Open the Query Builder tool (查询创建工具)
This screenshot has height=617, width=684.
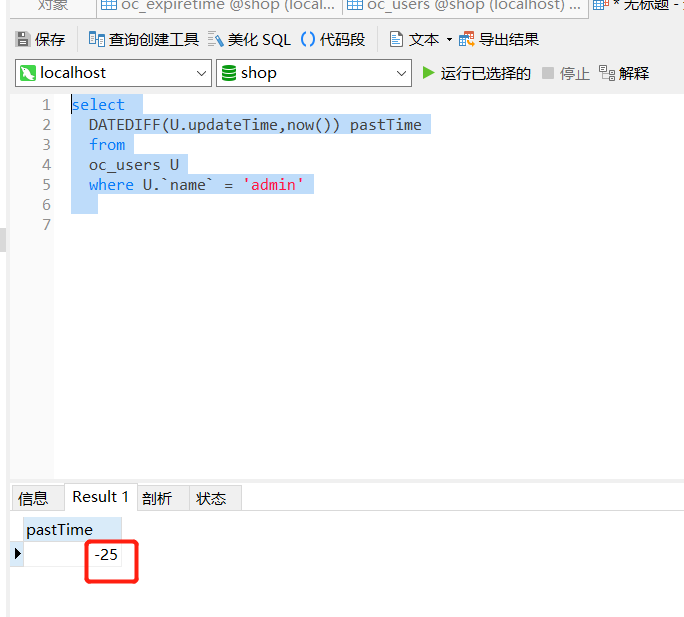tap(144, 39)
